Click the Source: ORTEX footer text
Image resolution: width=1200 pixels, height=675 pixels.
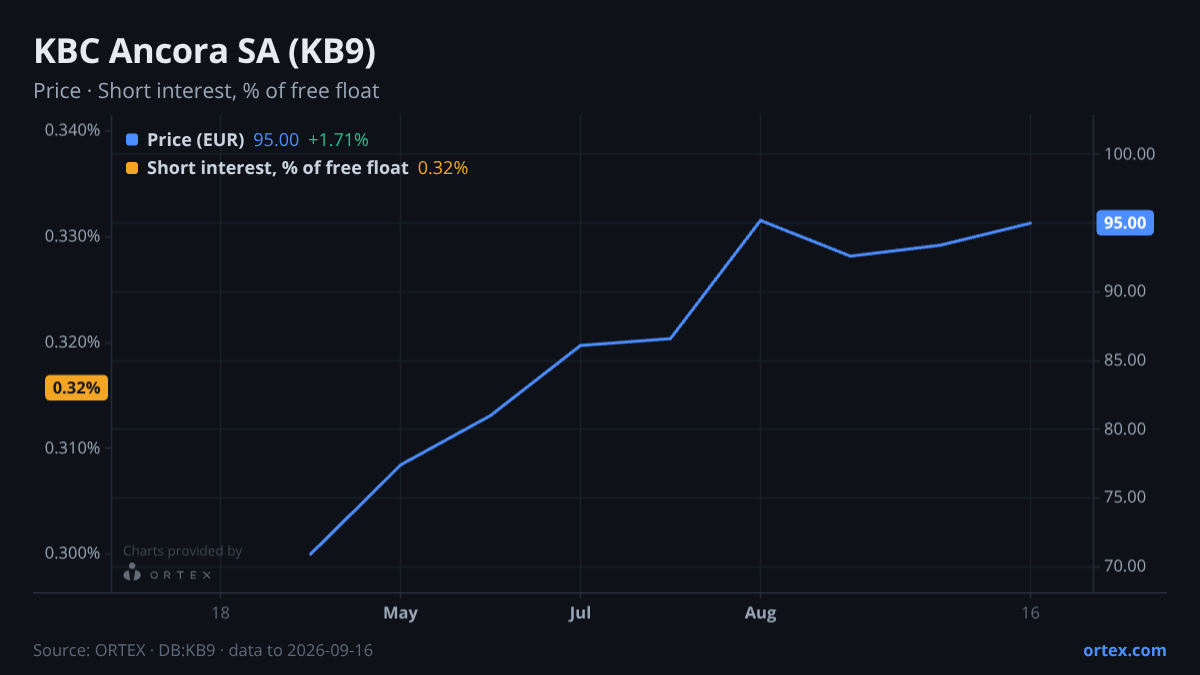coord(204,650)
